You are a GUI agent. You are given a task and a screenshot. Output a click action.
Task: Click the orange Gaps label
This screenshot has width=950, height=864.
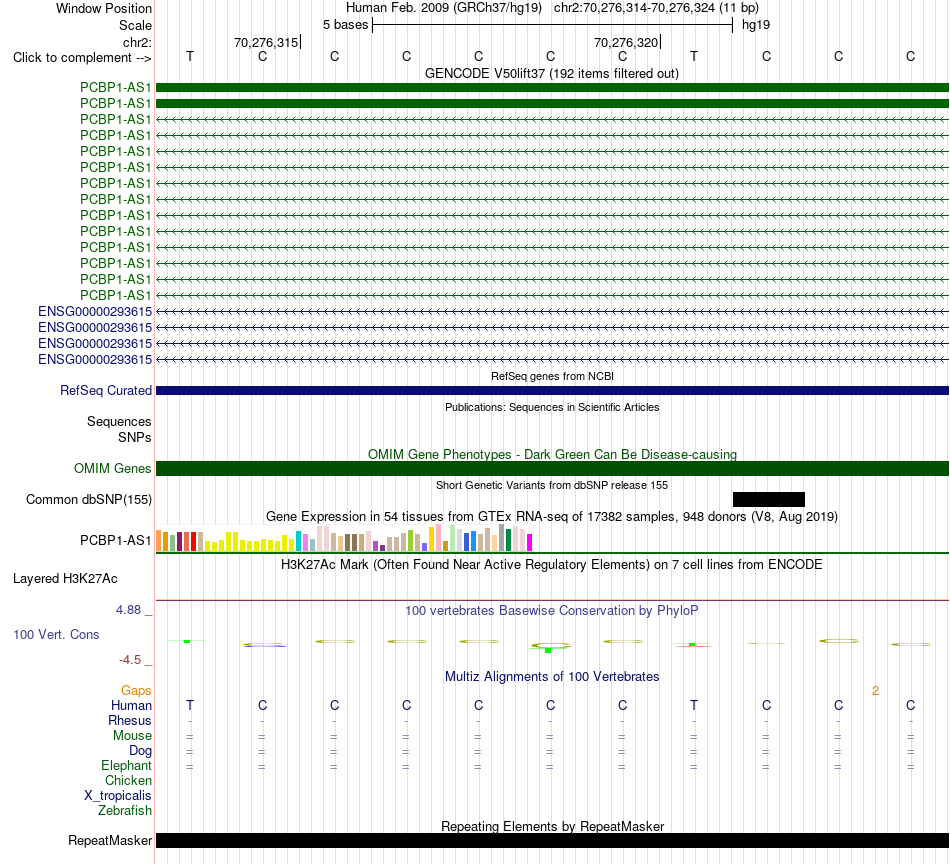pyautogui.click(x=136, y=691)
